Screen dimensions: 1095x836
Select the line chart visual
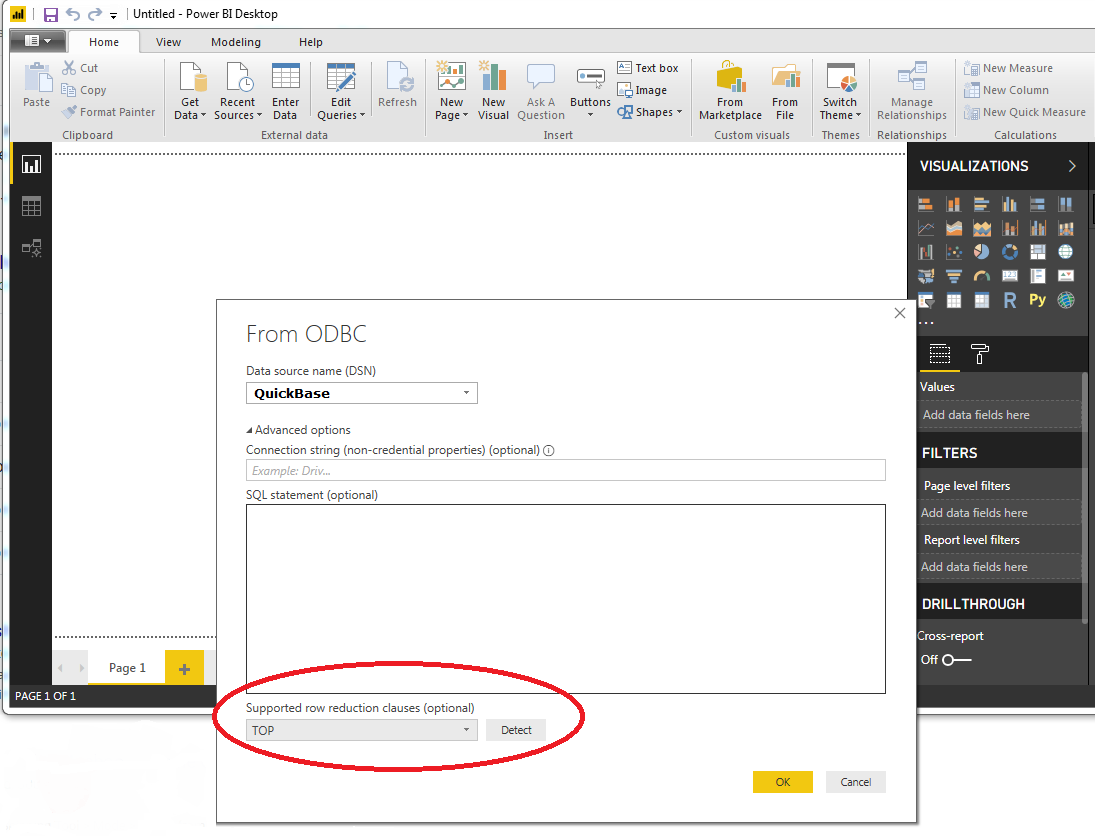925,228
